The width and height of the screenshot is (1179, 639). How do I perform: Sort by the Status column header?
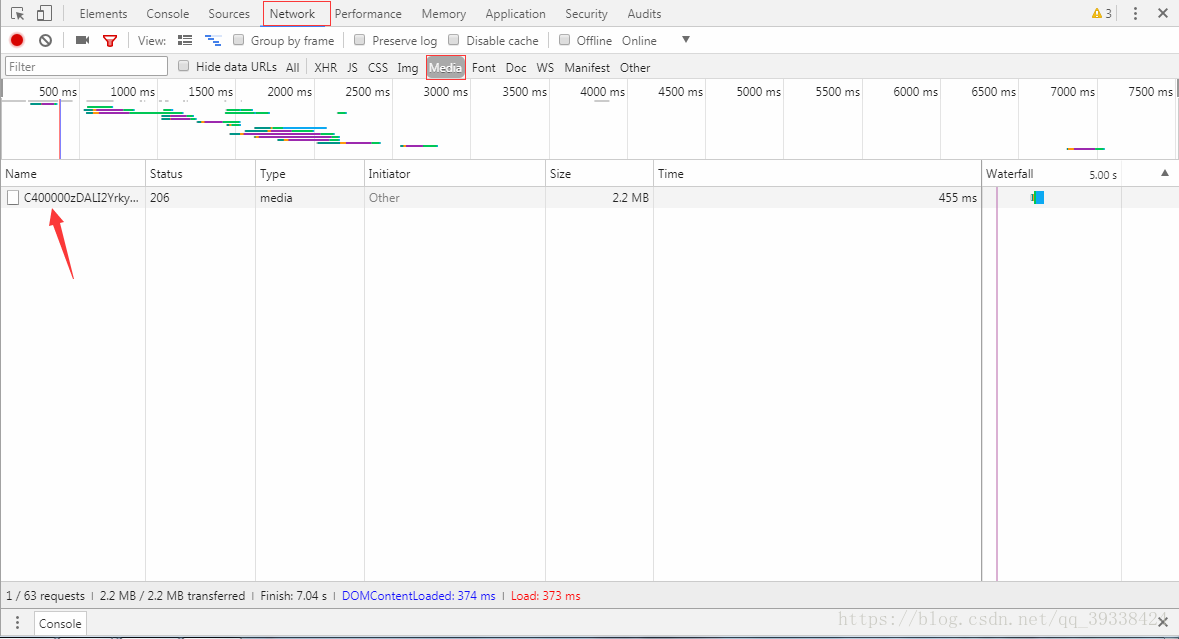click(200, 174)
